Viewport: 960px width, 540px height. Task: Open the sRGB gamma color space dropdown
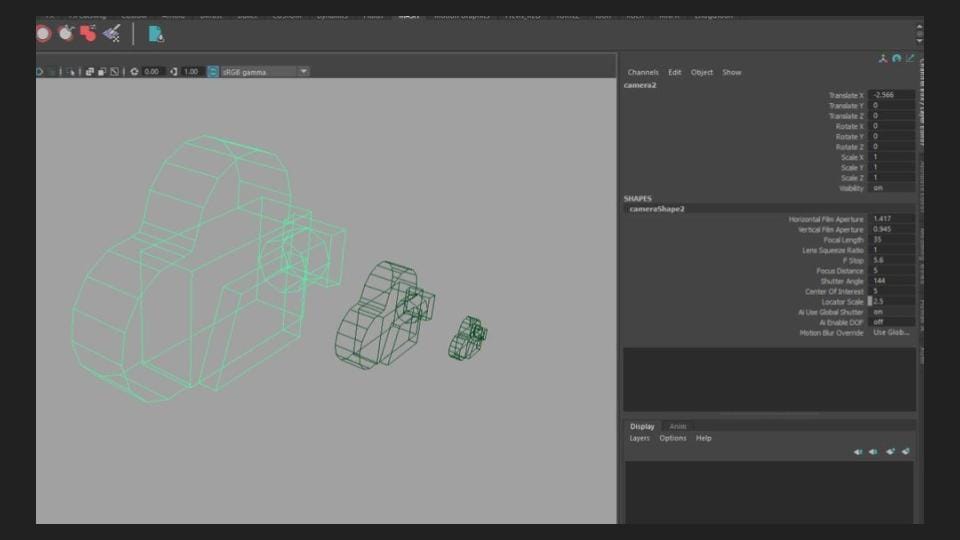(x=265, y=72)
